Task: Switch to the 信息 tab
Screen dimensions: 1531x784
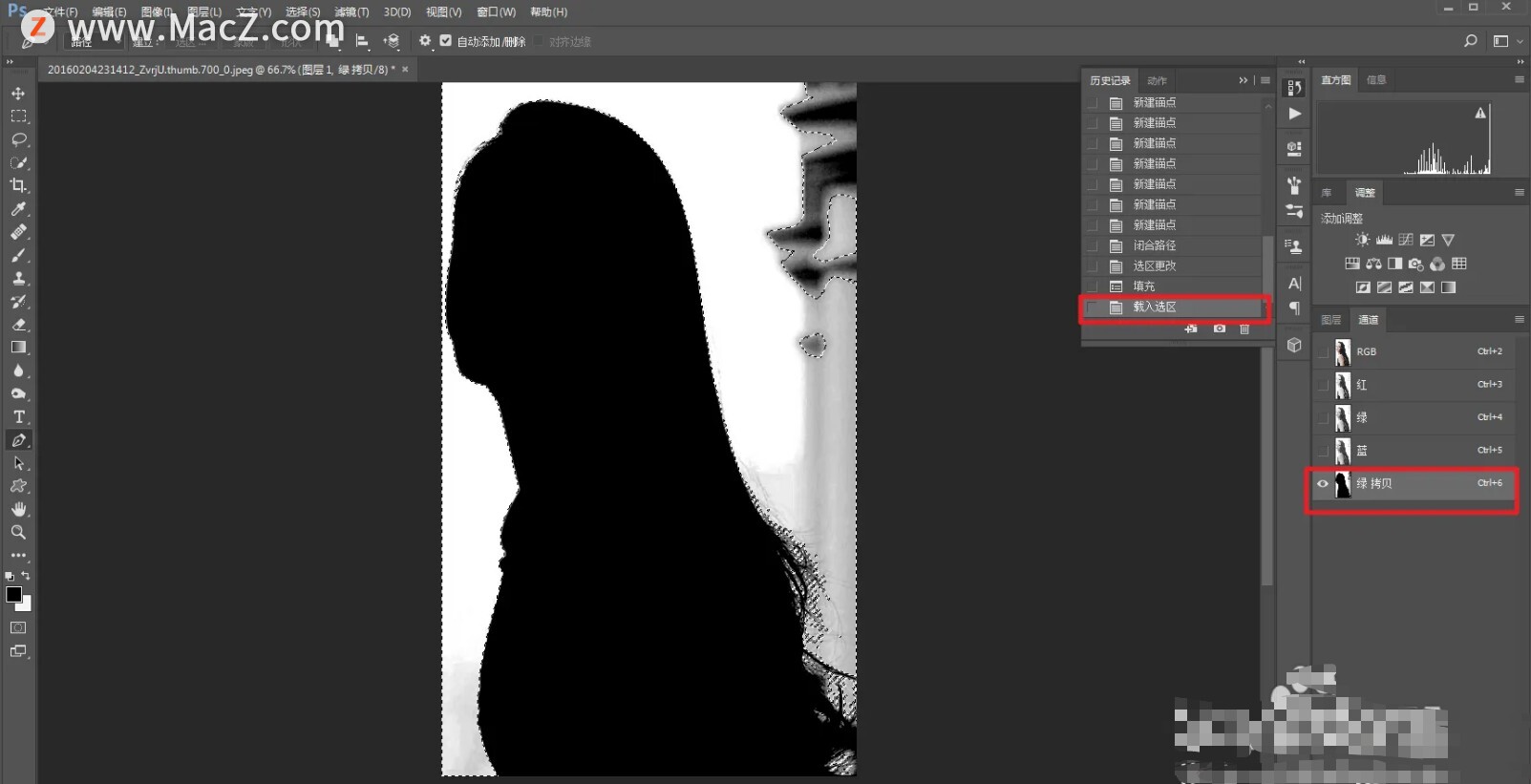Action: [1376, 80]
